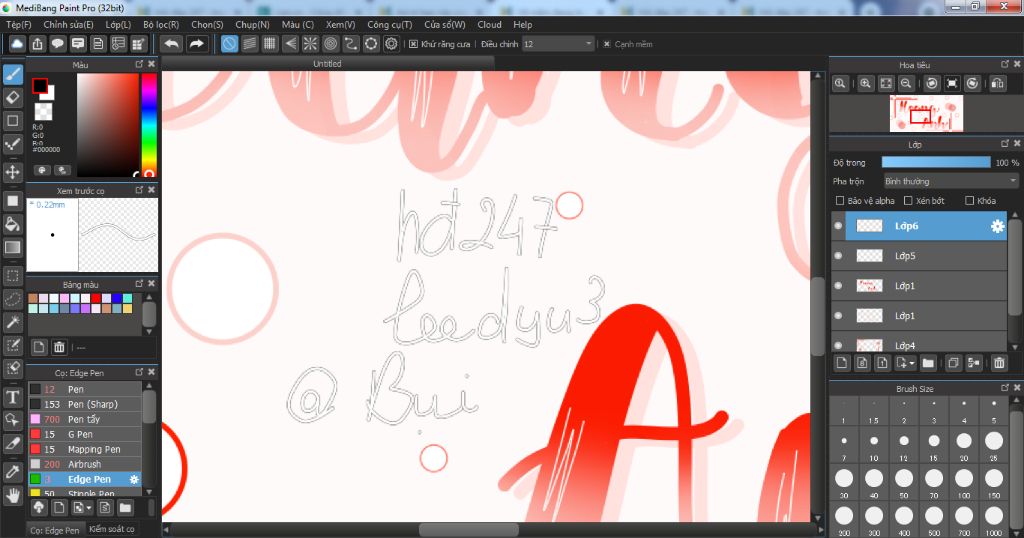Hide layer Lớp6
The height and width of the screenshot is (538, 1024).
(839, 226)
